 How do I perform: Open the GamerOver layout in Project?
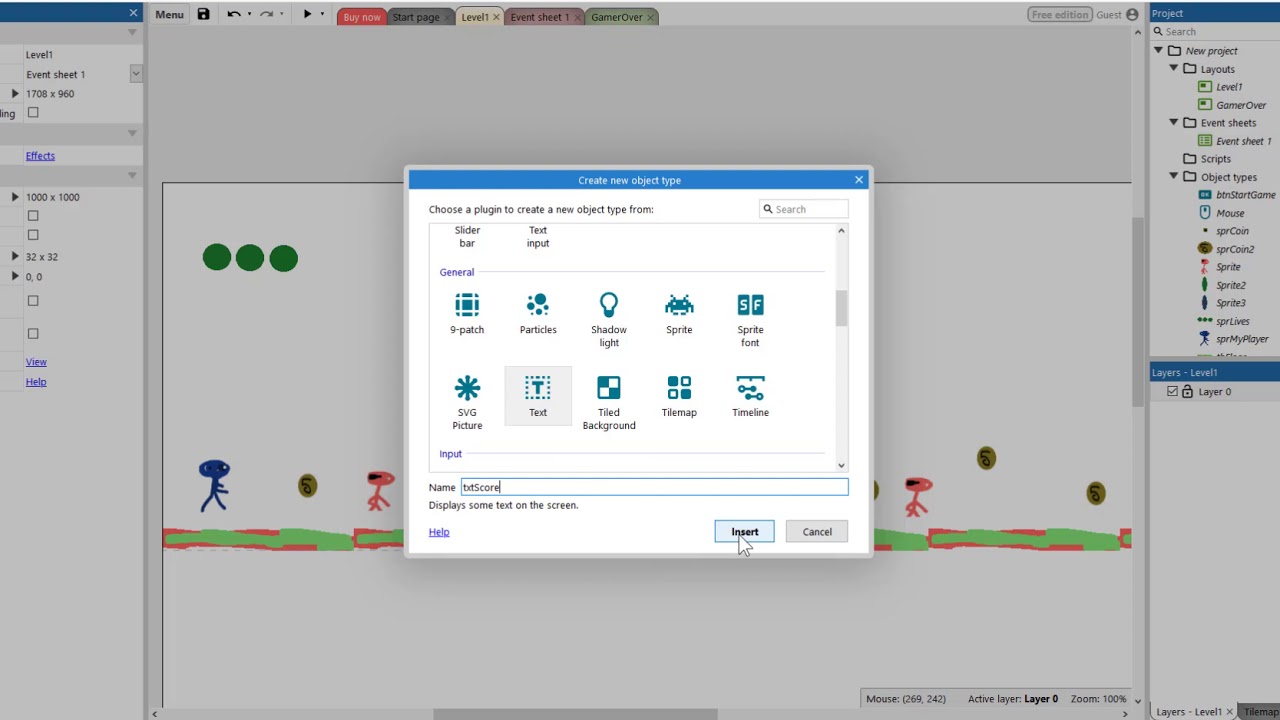pyautogui.click(x=1241, y=105)
